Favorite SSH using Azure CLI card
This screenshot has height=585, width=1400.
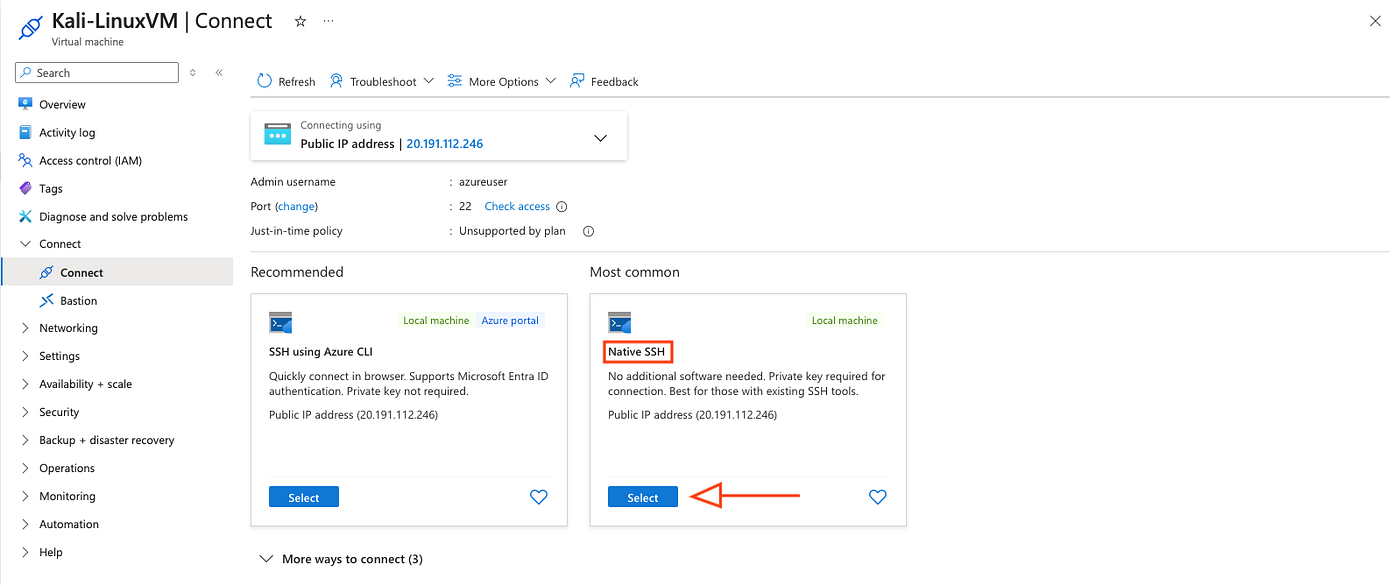pyautogui.click(x=539, y=497)
